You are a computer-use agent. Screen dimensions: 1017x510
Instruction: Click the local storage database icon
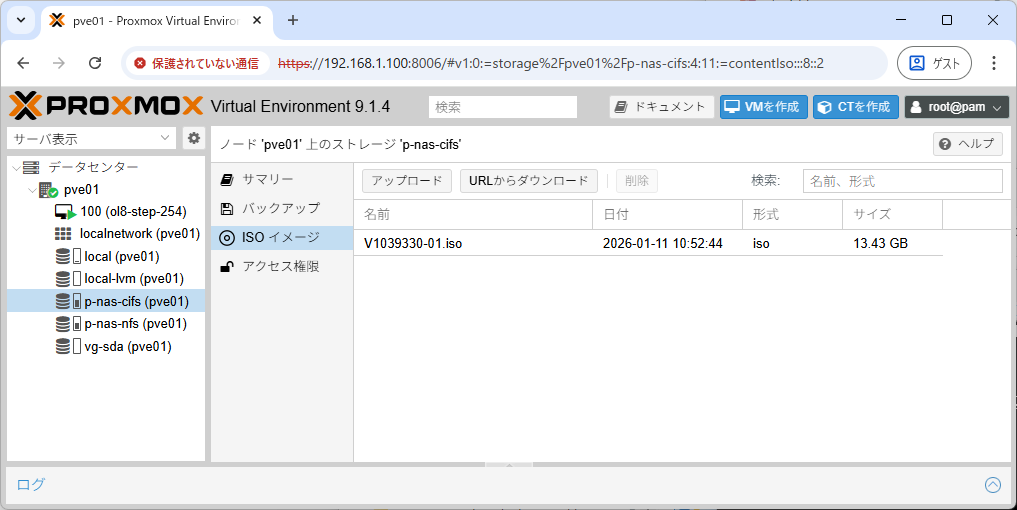63,256
